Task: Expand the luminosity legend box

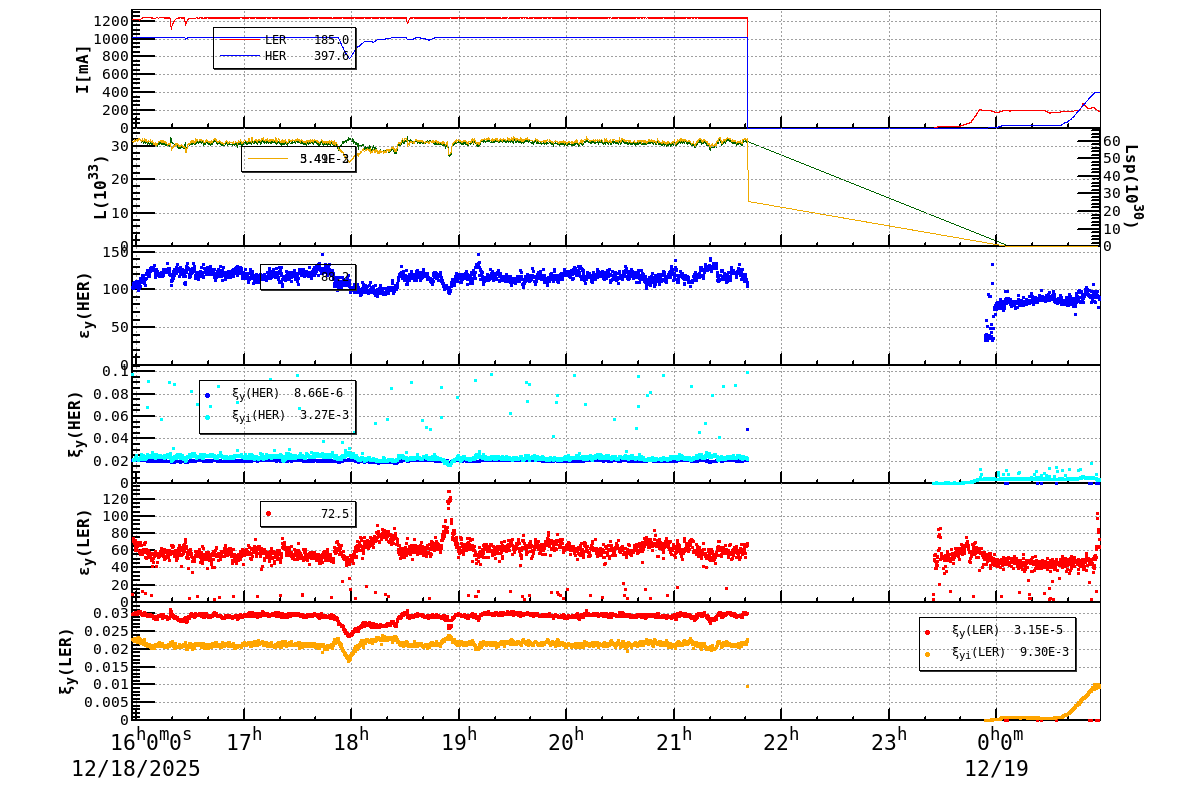Action: click(x=300, y=158)
